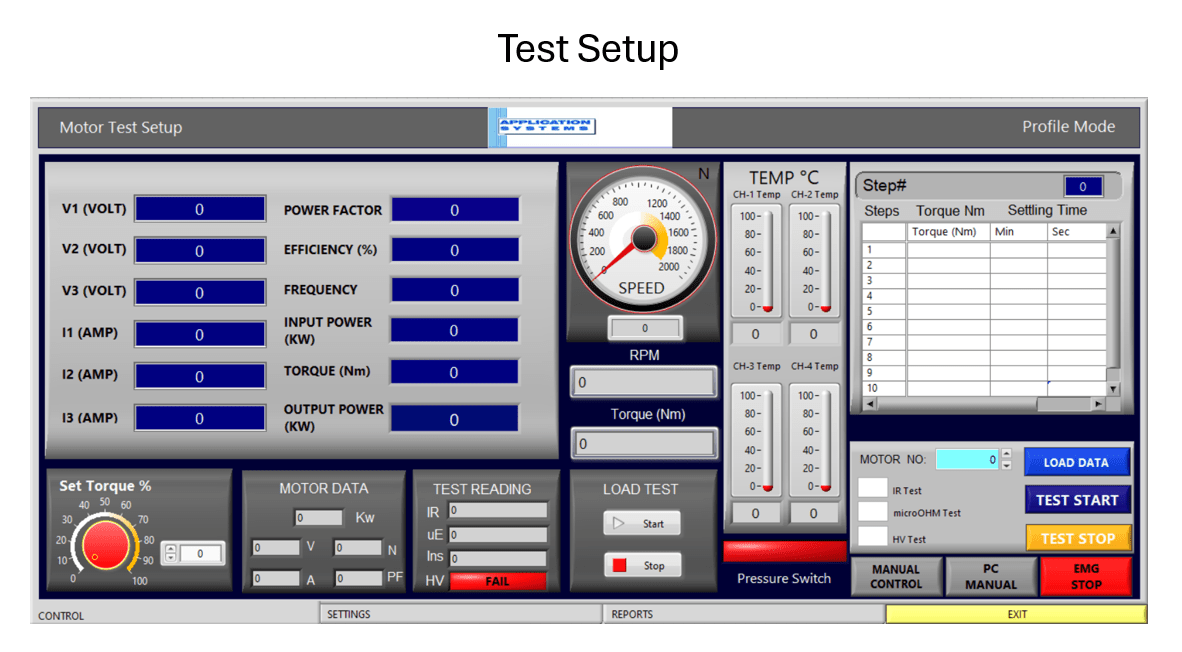The width and height of the screenshot is (1182, 652).
Task: Open the REPORTS tab
Action: 744,614
